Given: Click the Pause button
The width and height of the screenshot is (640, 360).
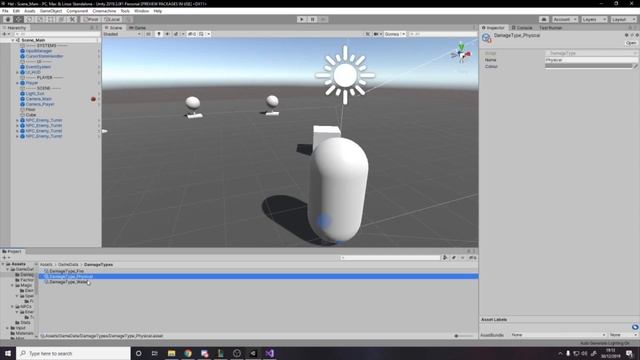Looking at the screenshot, I should pos(312,19).
